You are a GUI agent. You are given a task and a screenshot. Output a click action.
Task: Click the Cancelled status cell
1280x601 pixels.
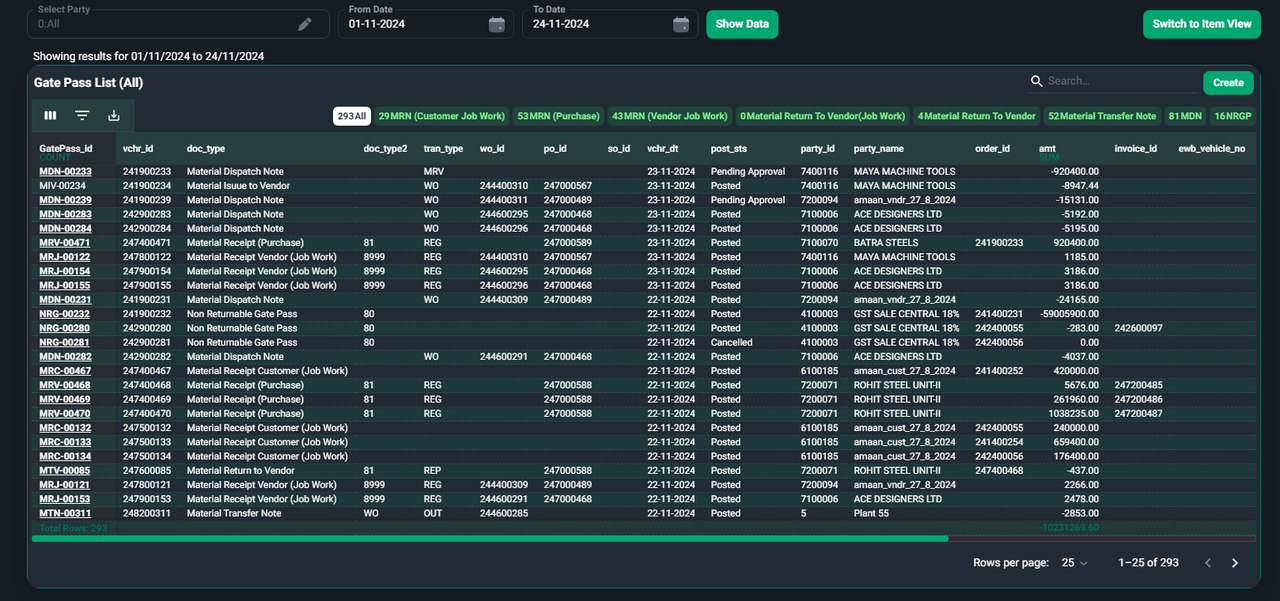click(x=733, y=342)
